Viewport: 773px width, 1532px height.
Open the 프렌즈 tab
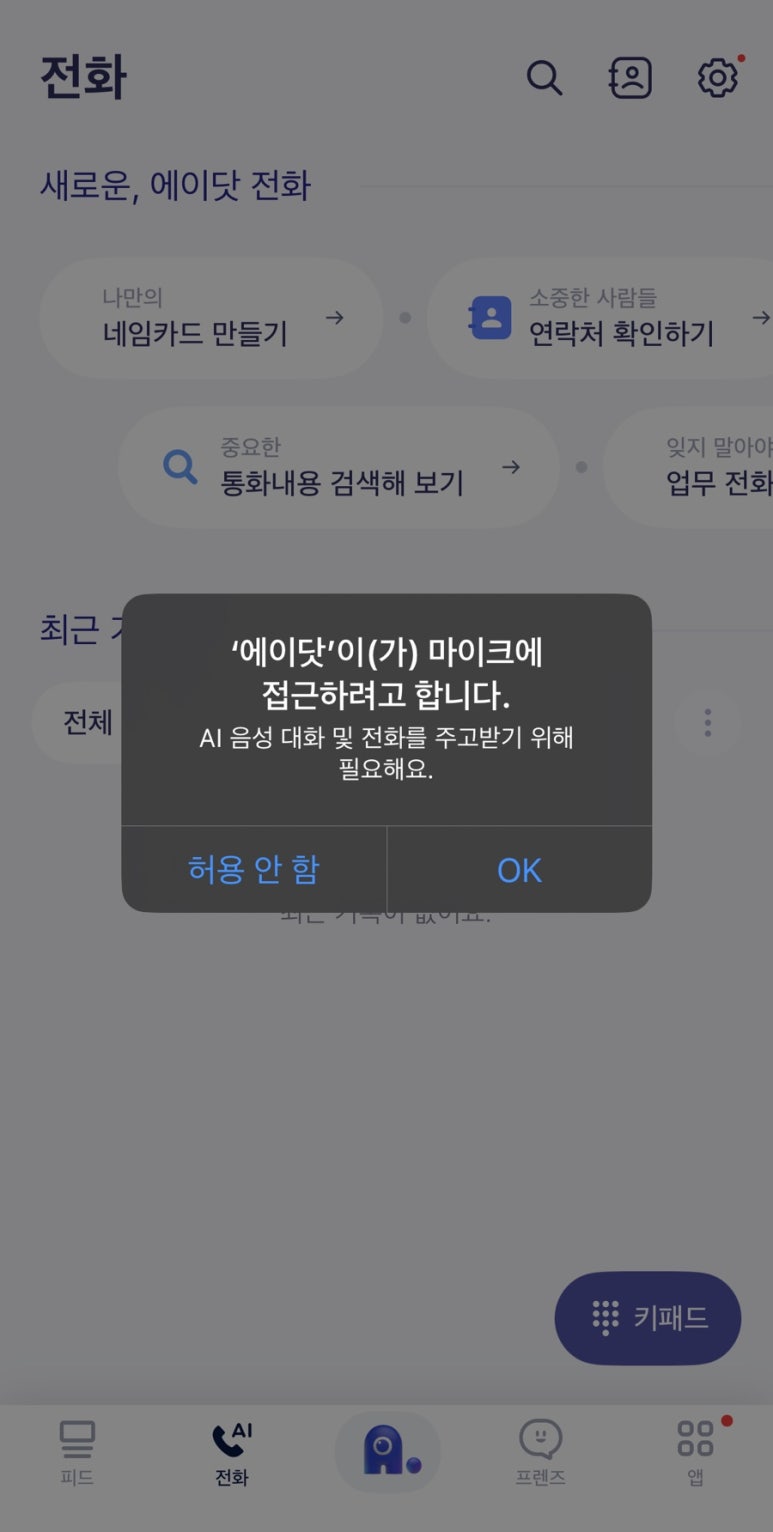coord(541,1452)
